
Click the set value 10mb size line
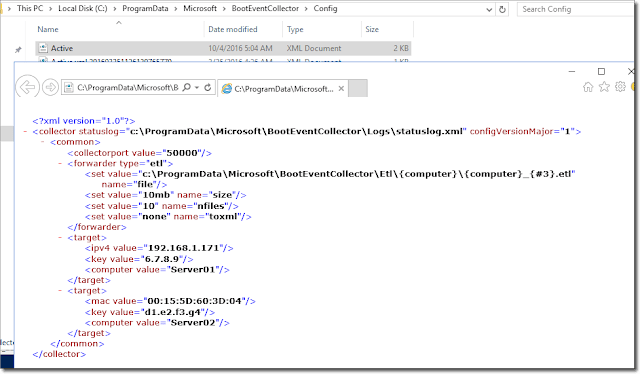tap(166, 195)
